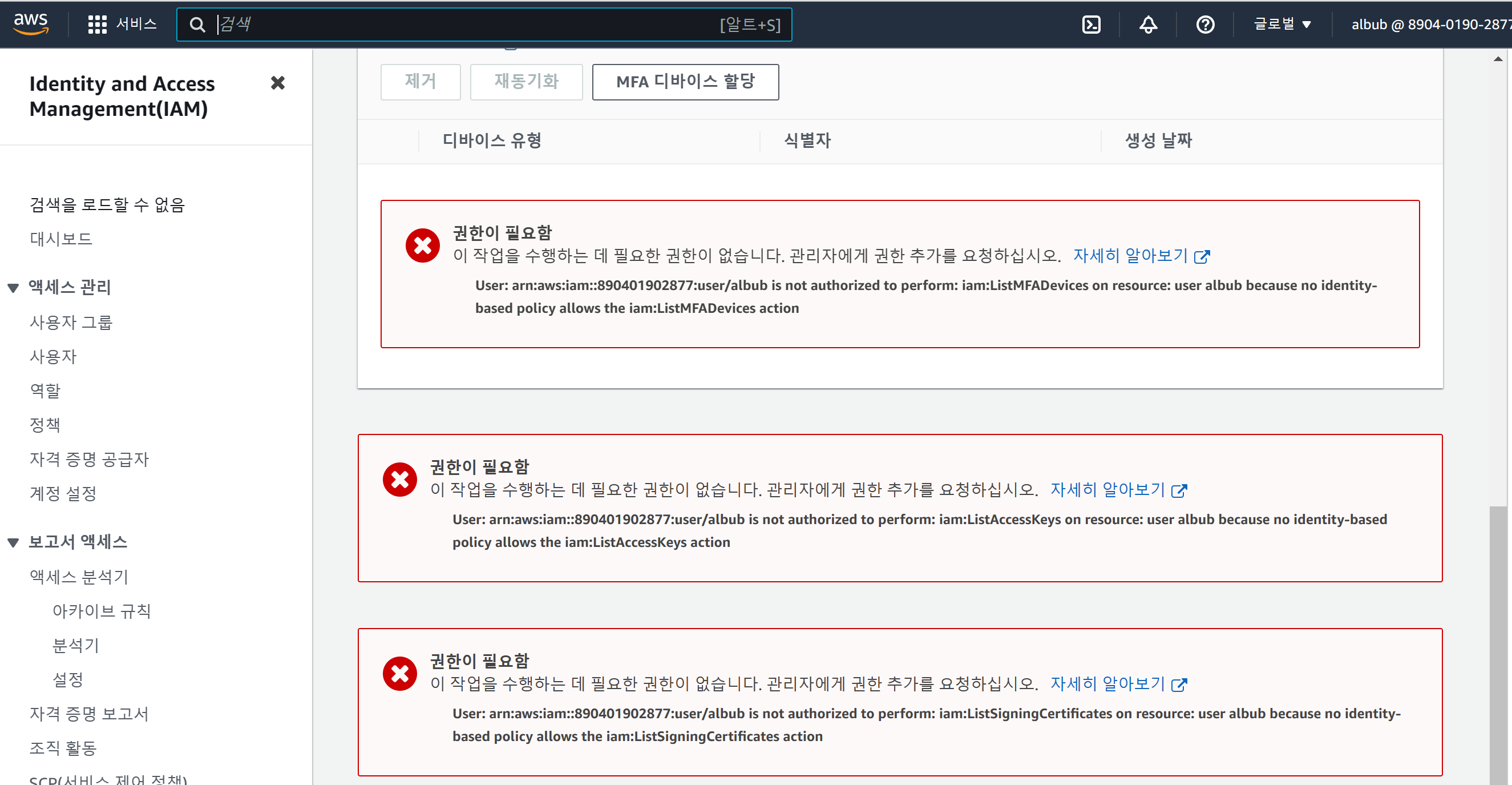This screenshot has width=1512, height=785.
Task: Open the albub account menu
Action: pos(1431,25)
